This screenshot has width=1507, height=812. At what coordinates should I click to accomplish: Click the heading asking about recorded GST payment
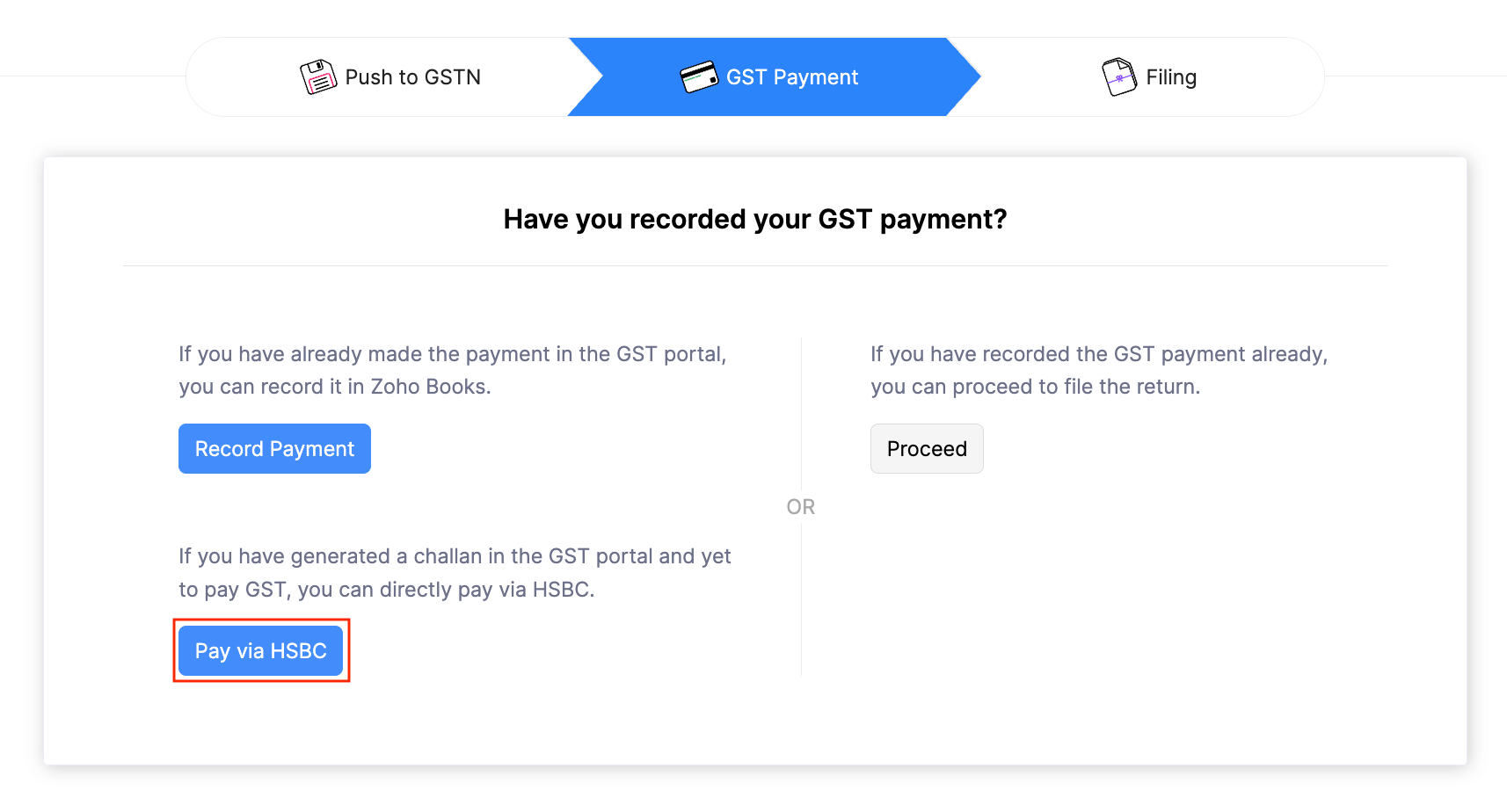click(x=756, y=219)
